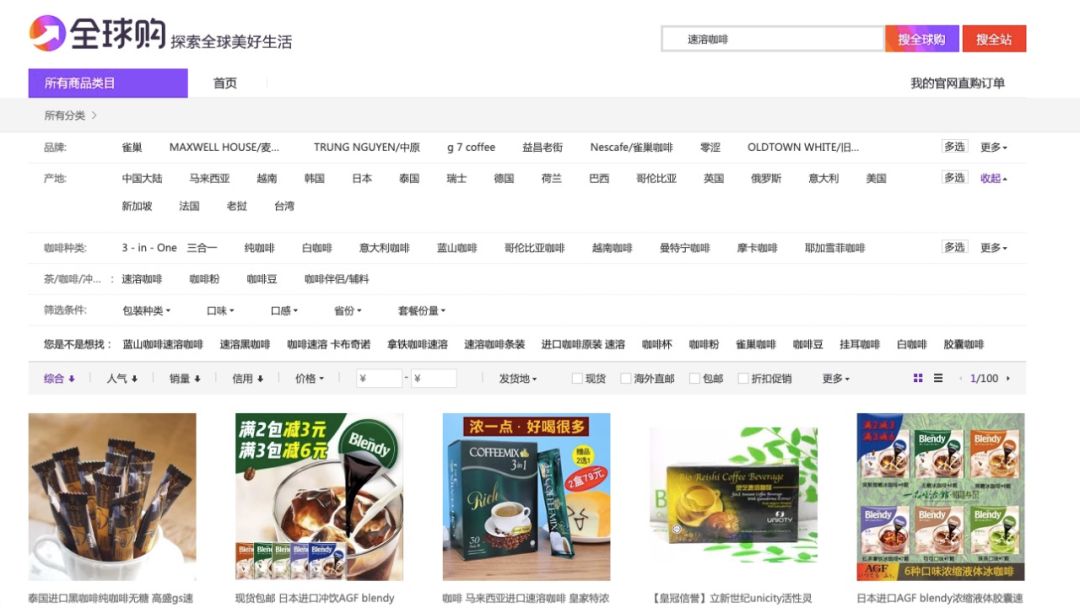Sort results by 信用
Image resolution: width=1080 pixels, height=608 pixels.
pos(248,378)
